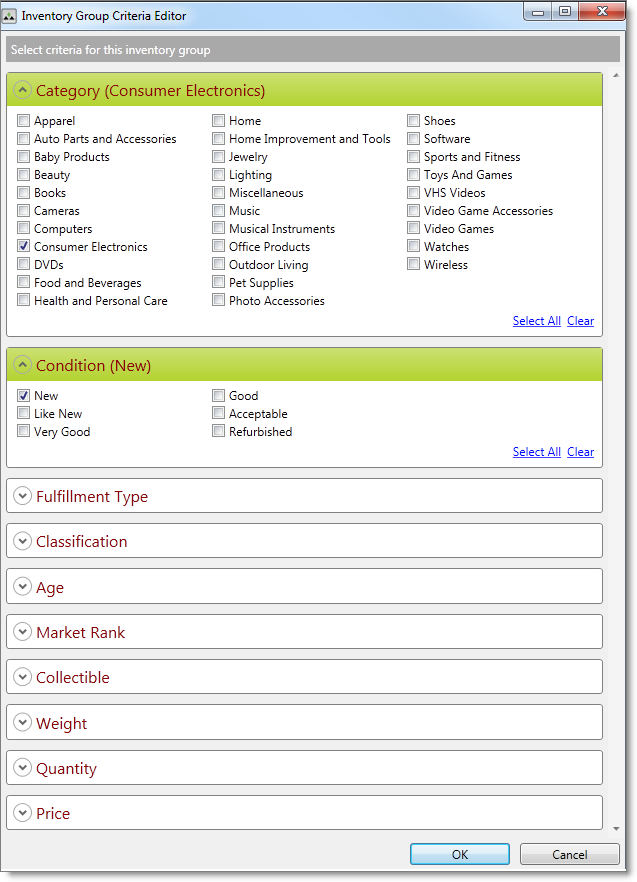Click the Age section chevron icon
The image size is (637, 882).
[22, 587]
